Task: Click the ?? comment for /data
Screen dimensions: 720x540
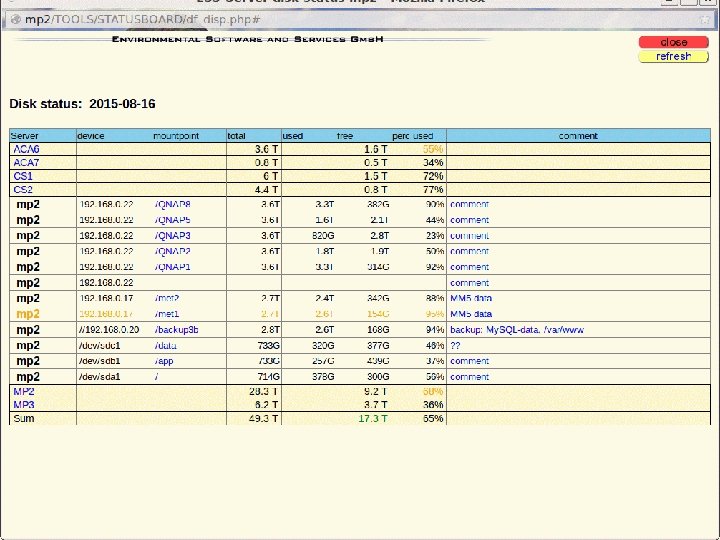Action: coord(455,345)
